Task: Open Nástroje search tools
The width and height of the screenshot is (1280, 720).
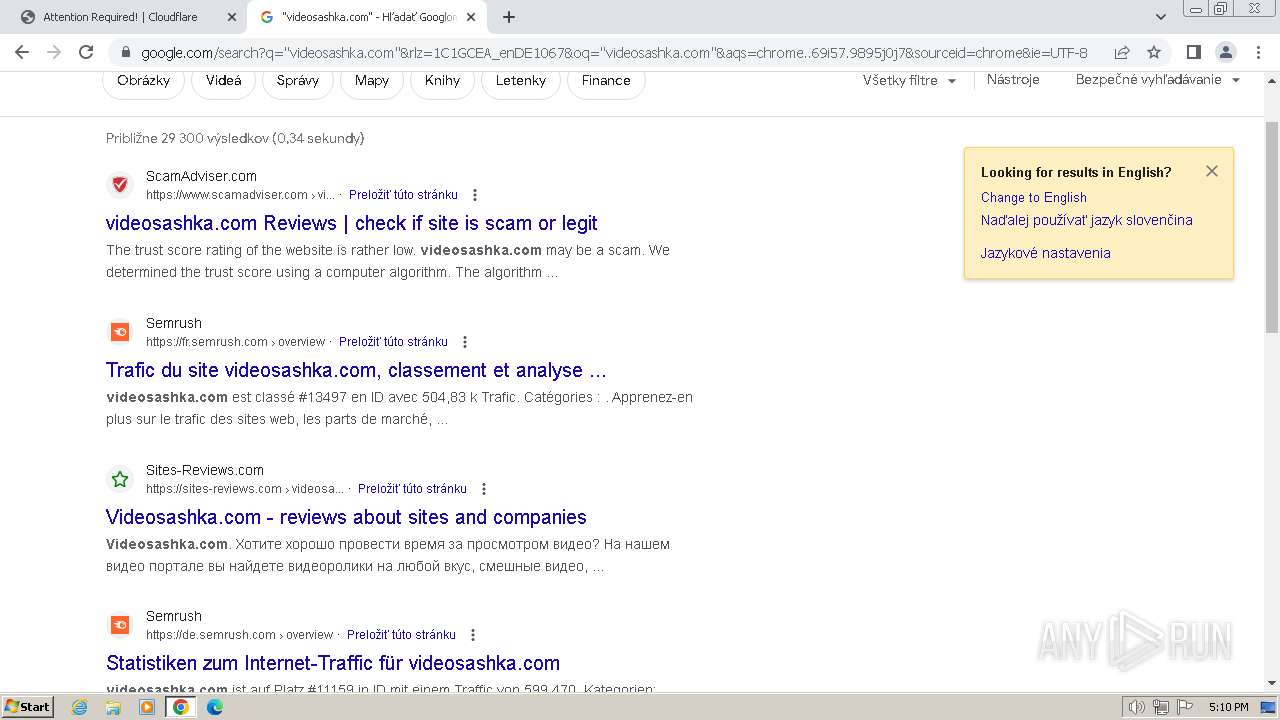Action: click(1013, 80)
